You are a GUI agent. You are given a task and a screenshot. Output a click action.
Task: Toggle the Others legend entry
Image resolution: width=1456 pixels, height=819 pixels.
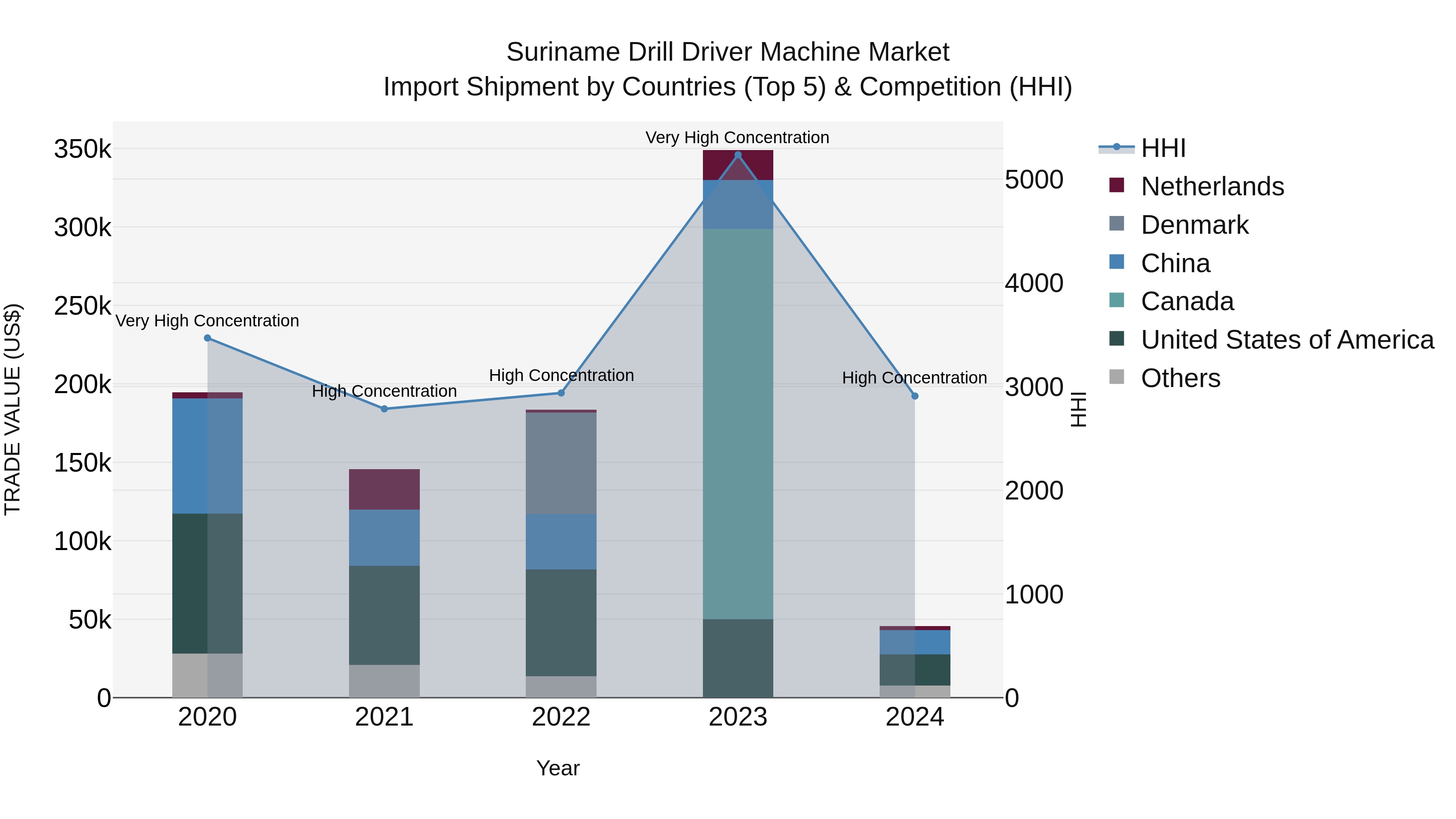pyautogui.click(x=1164, y=378)
